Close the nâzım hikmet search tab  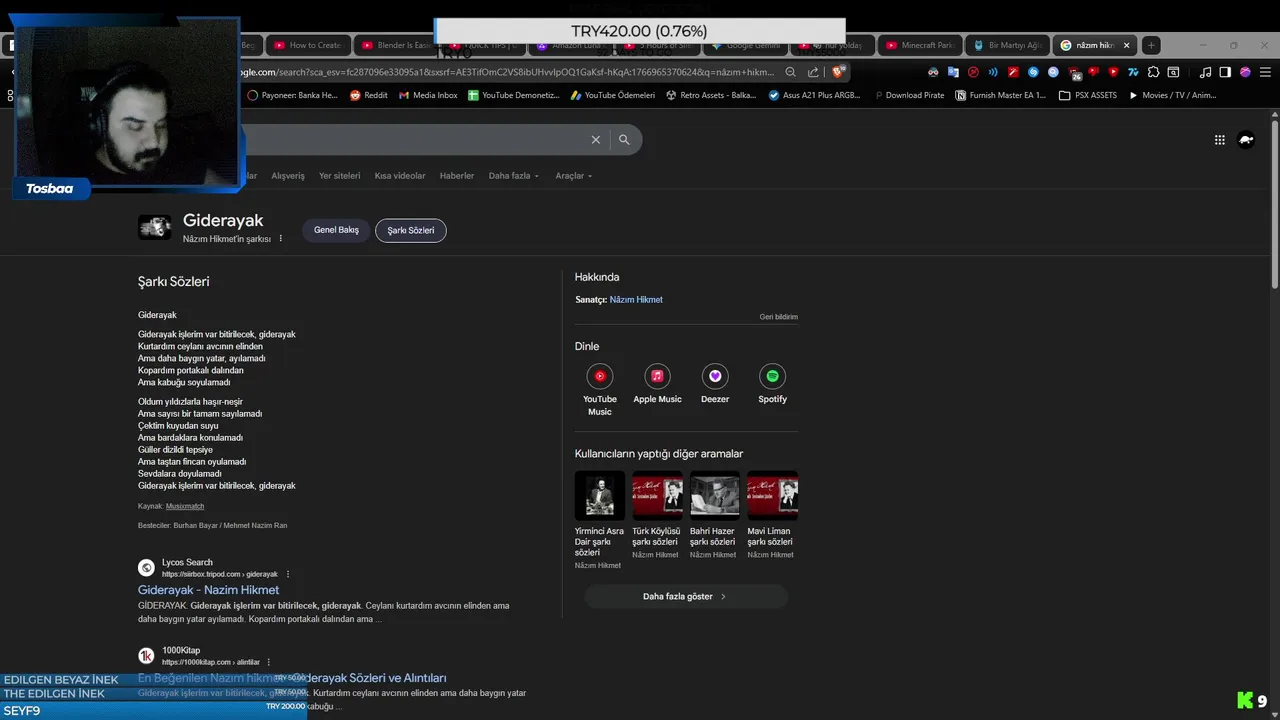point(1127,45)
